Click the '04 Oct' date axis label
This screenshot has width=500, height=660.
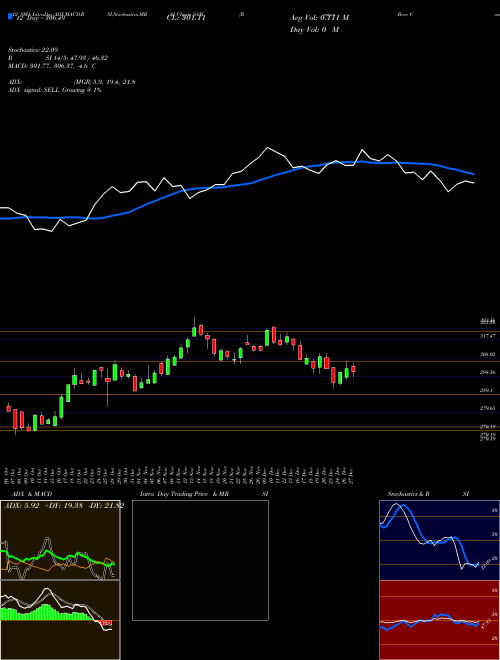tap(8, 477)
